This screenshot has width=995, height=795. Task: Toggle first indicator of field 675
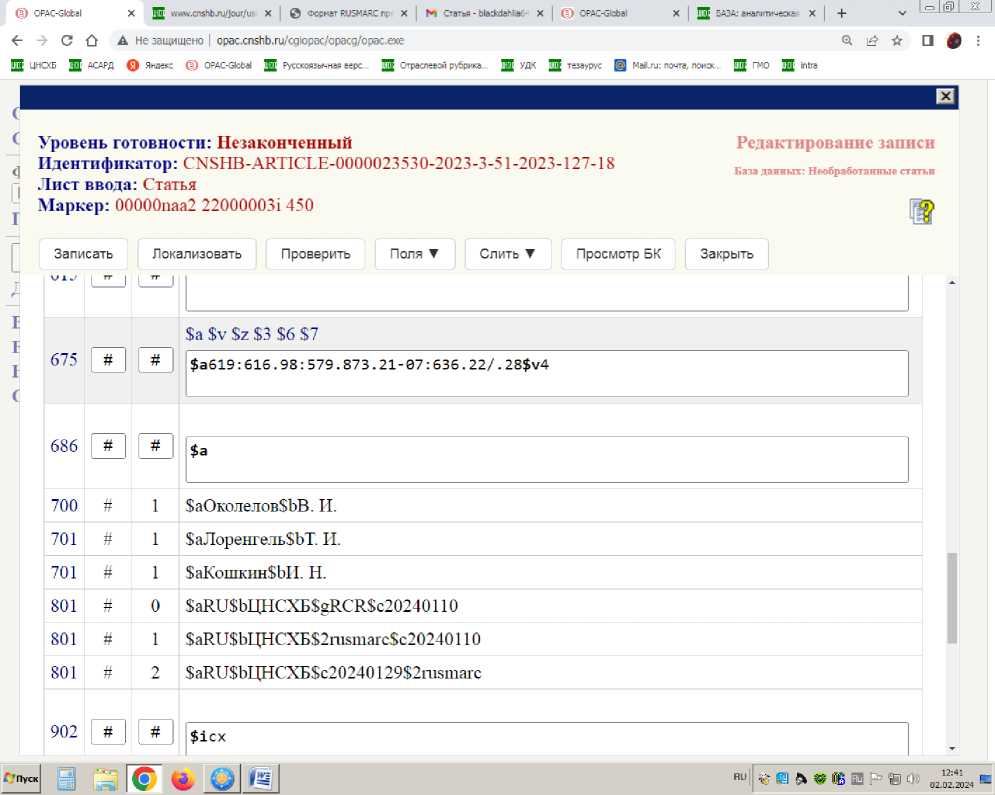point(108,360)
